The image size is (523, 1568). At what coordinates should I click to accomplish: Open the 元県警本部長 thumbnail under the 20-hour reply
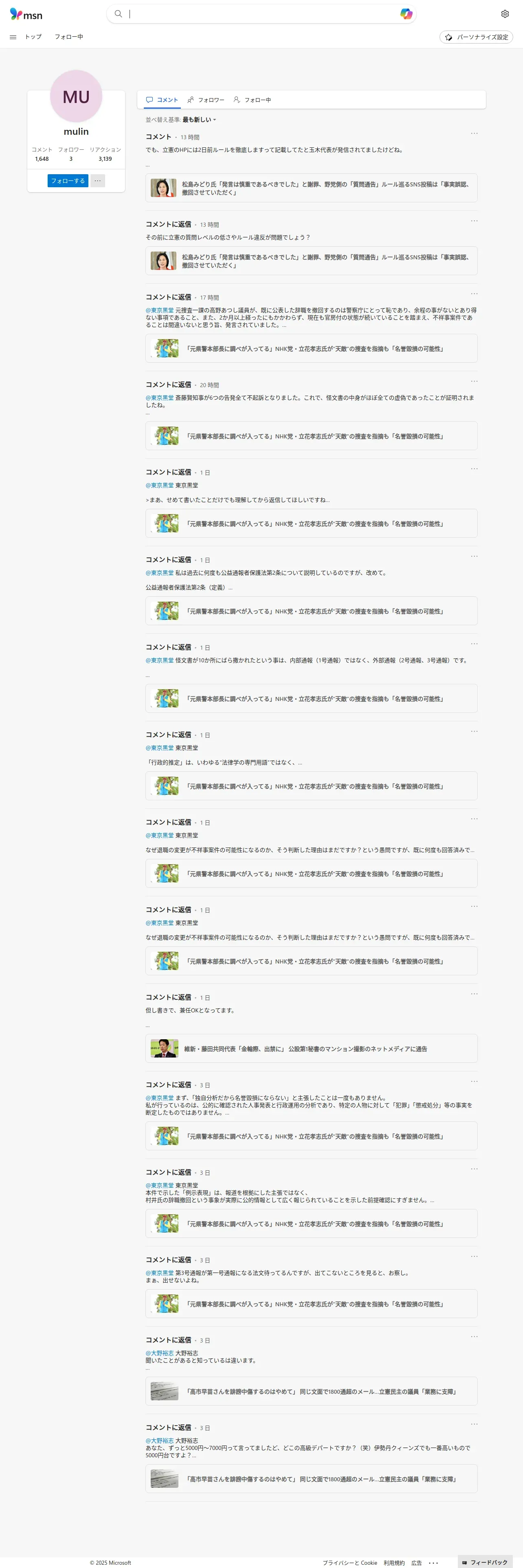click(x=165, y=436)
